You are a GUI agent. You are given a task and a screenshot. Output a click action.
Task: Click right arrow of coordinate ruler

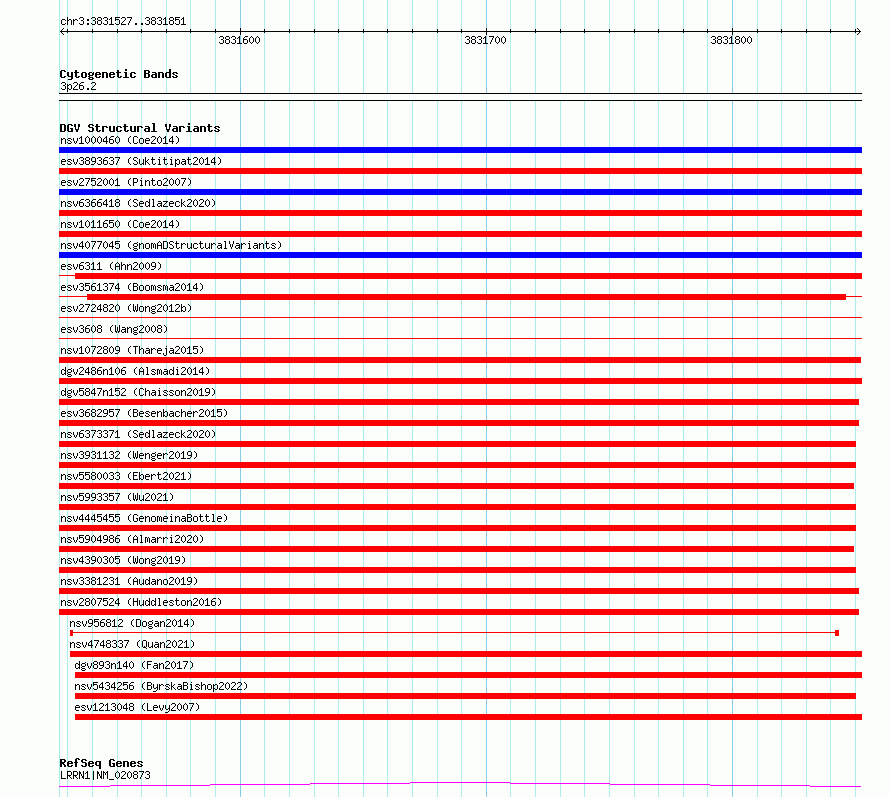pyautogui.click(x=858, y=31)
